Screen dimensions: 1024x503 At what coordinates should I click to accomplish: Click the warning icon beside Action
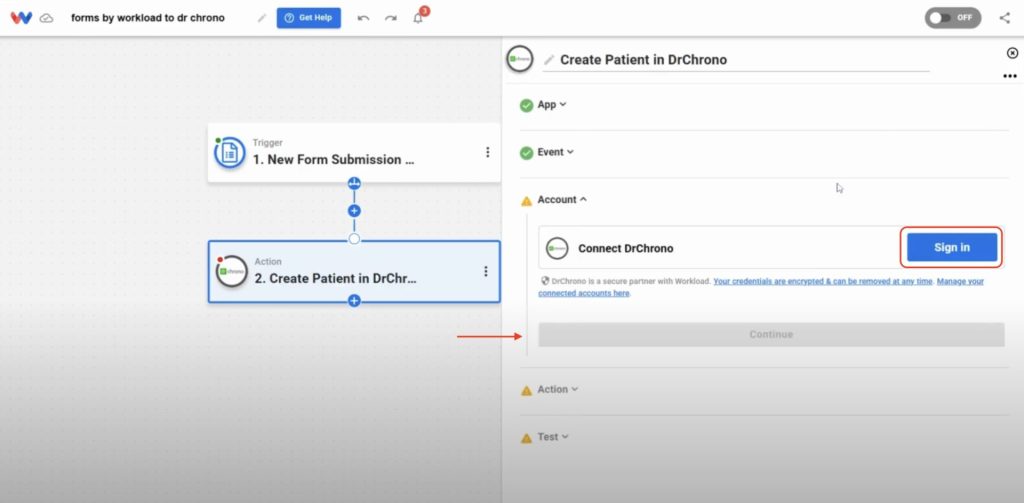526,391
